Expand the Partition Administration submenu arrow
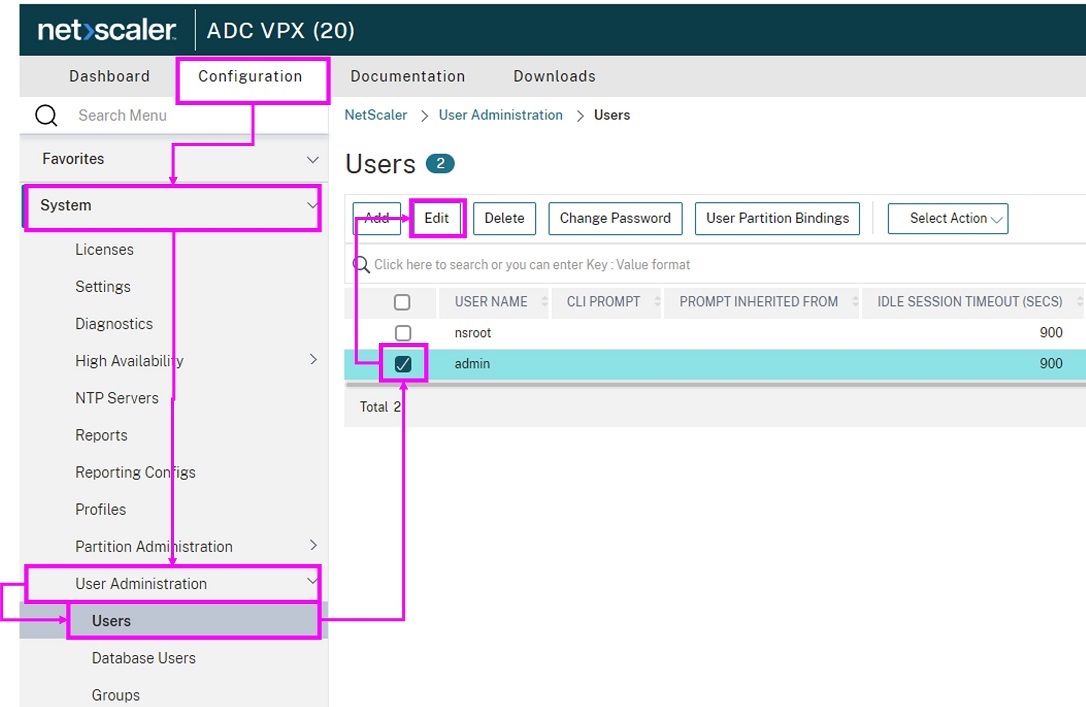This screenshot has height=707, width=1086. pyautogui.click(x=313, y=546)
